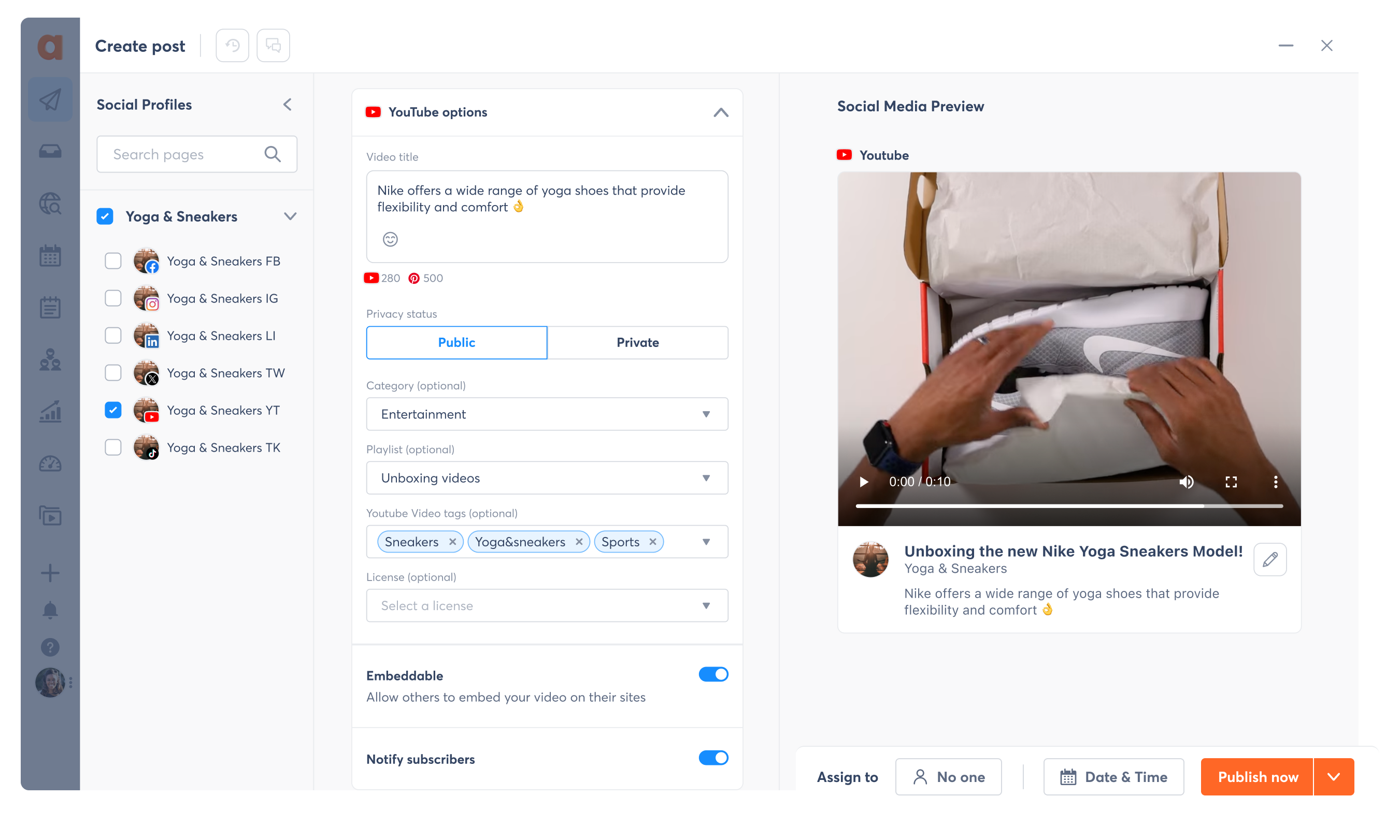Screen dimensions: 1400x840
Task: Select the Private privacy status tab
Action: (x=638, y=342)
